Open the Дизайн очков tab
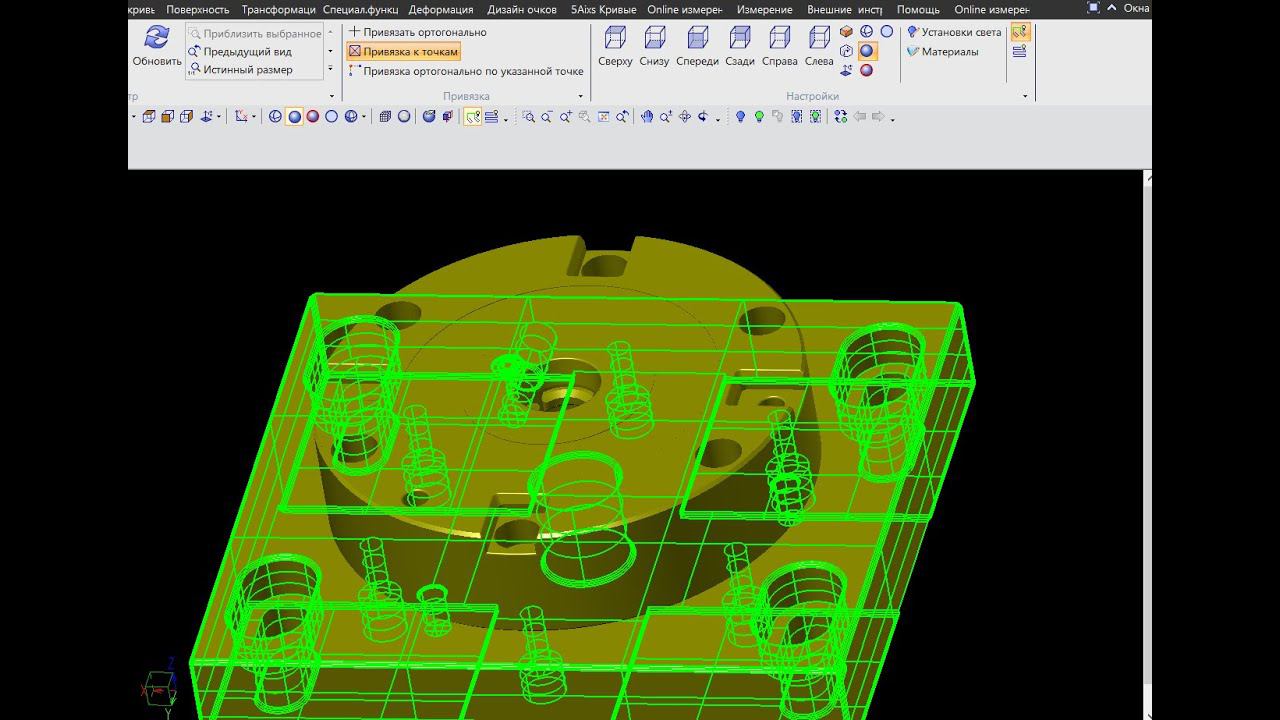 pyautogui.click(x=522, y=9)
